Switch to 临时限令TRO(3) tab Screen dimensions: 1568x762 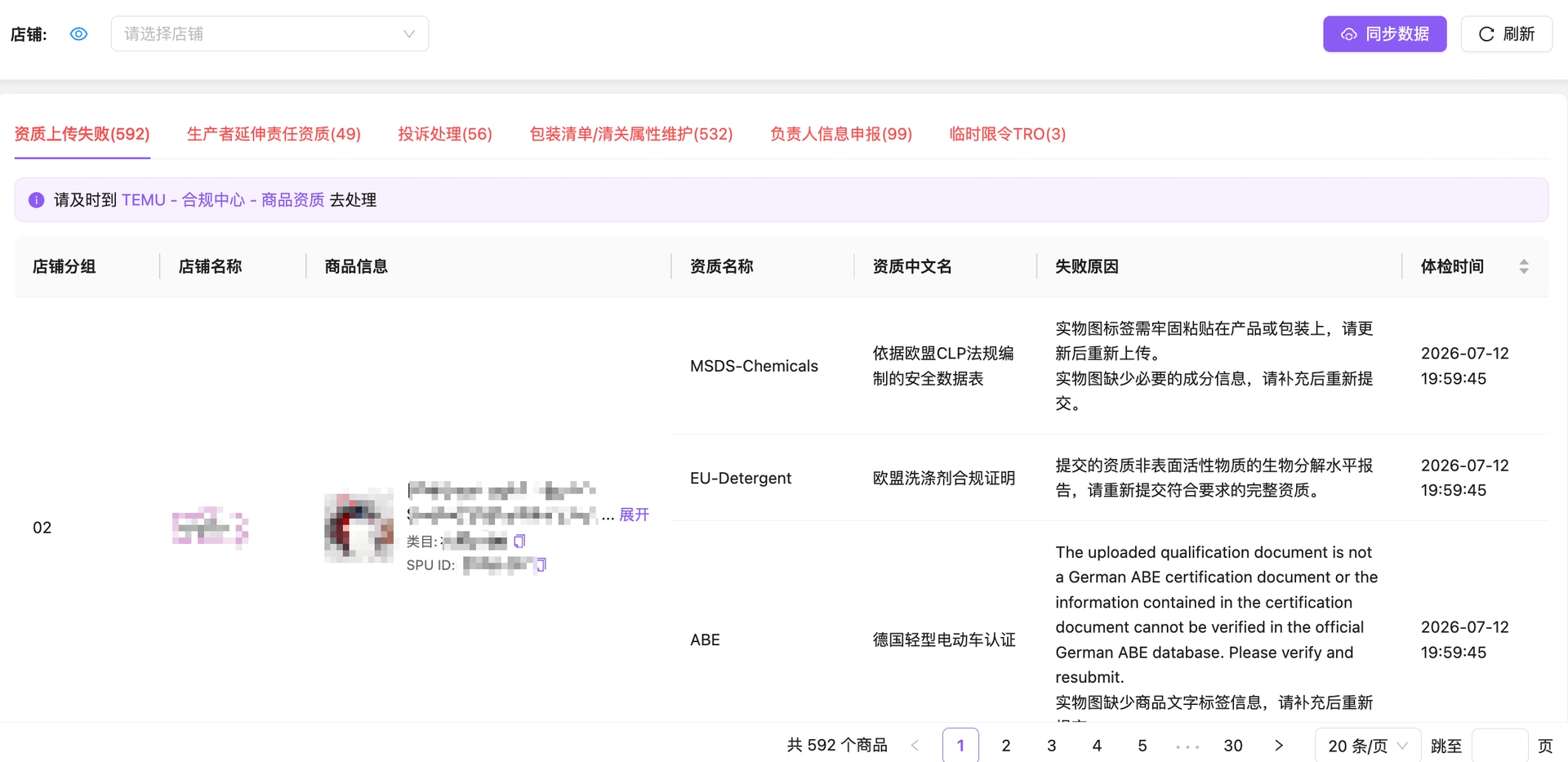1008,134
